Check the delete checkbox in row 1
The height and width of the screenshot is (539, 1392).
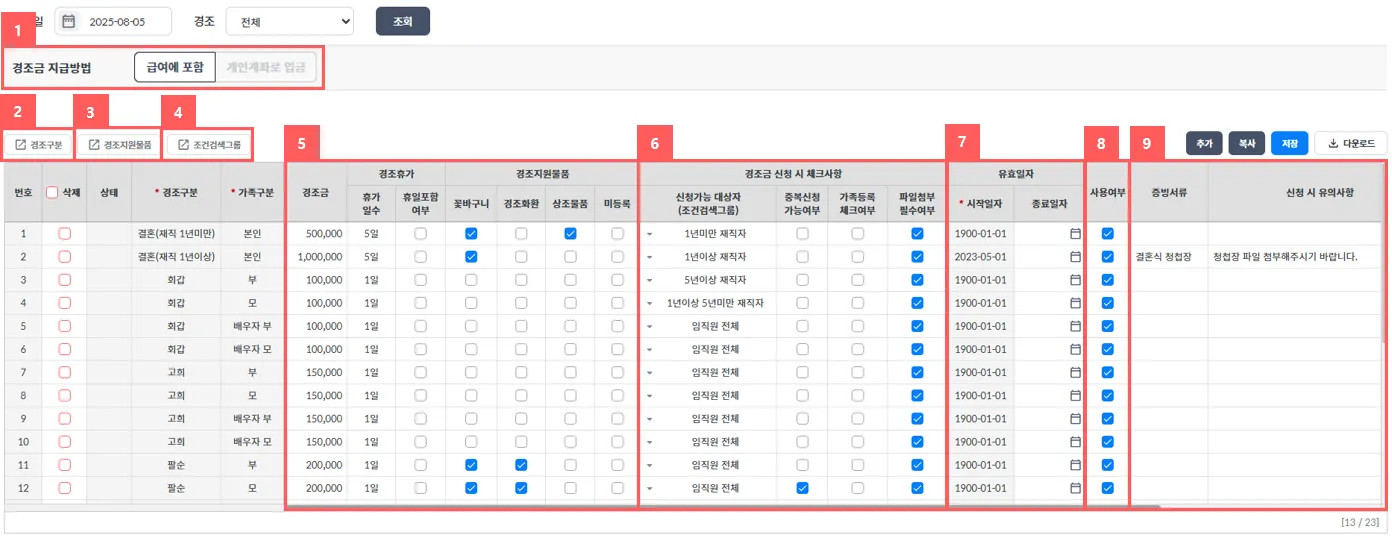point(65,233)
